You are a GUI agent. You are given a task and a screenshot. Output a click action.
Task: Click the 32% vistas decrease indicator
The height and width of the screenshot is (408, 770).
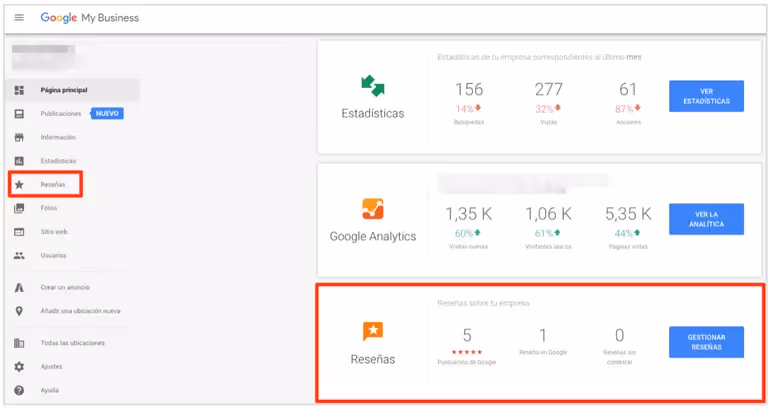(x=548, y=109)
